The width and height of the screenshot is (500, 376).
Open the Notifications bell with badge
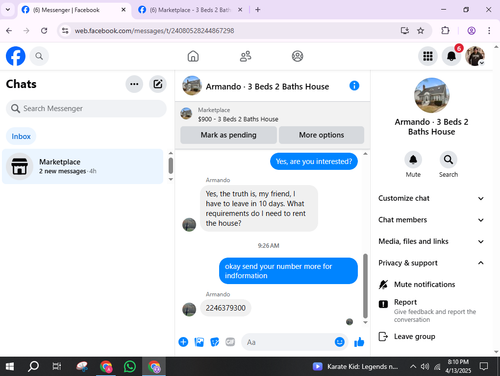point(451,56)
